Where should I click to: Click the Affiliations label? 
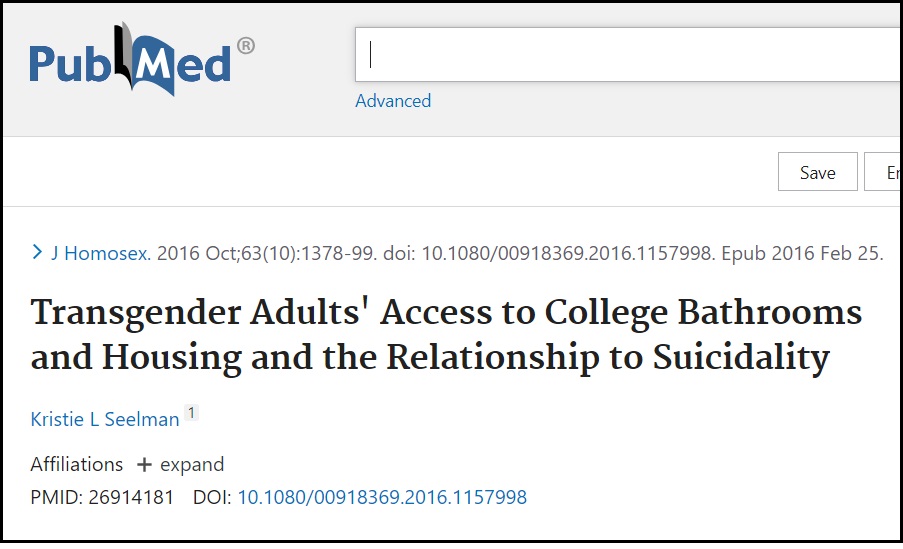coord(77,464)
